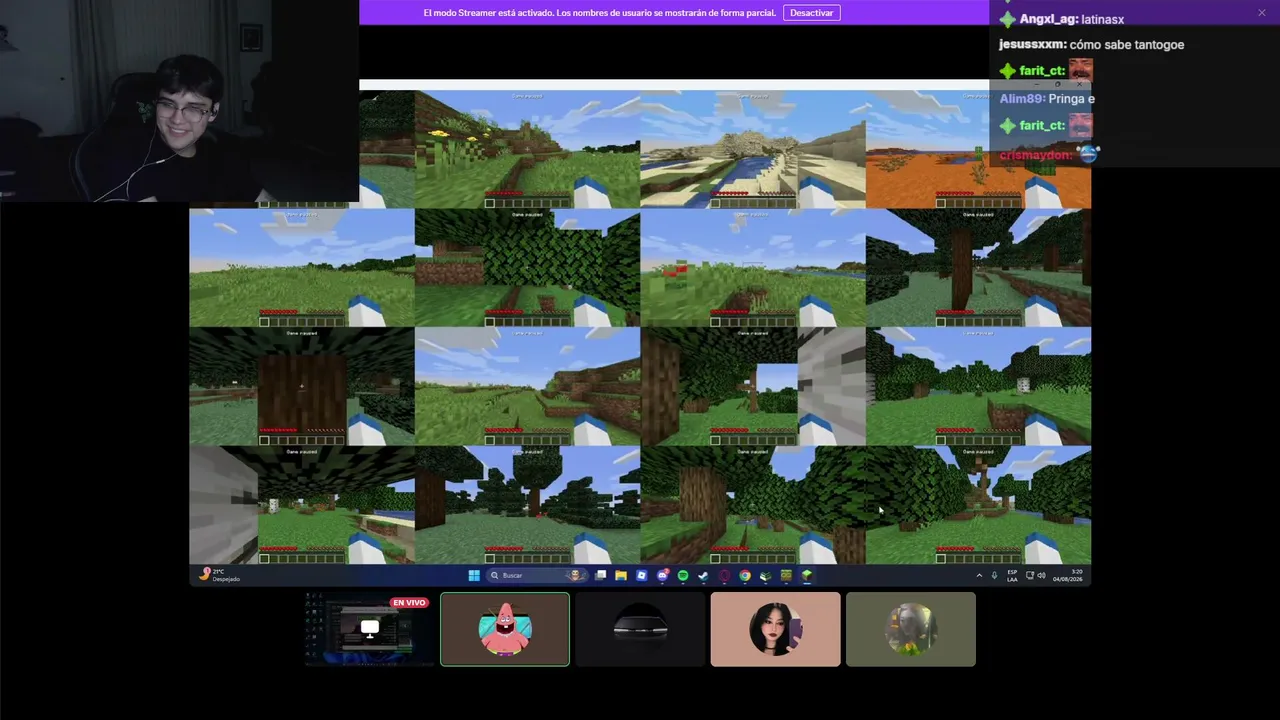
Task: Click username jesussxxm in chat
Action: tap(1032, 45)
